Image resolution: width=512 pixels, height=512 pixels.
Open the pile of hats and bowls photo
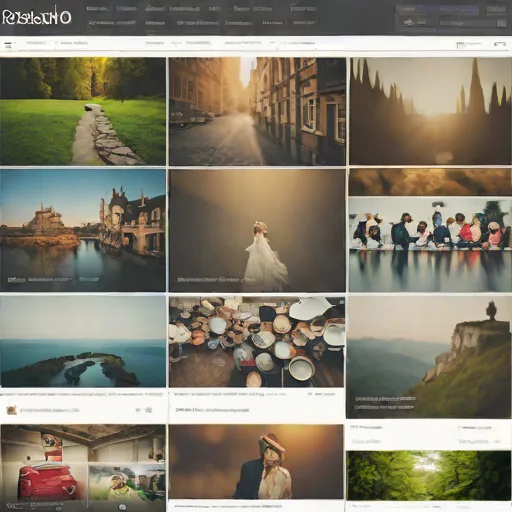click(257, 342)
